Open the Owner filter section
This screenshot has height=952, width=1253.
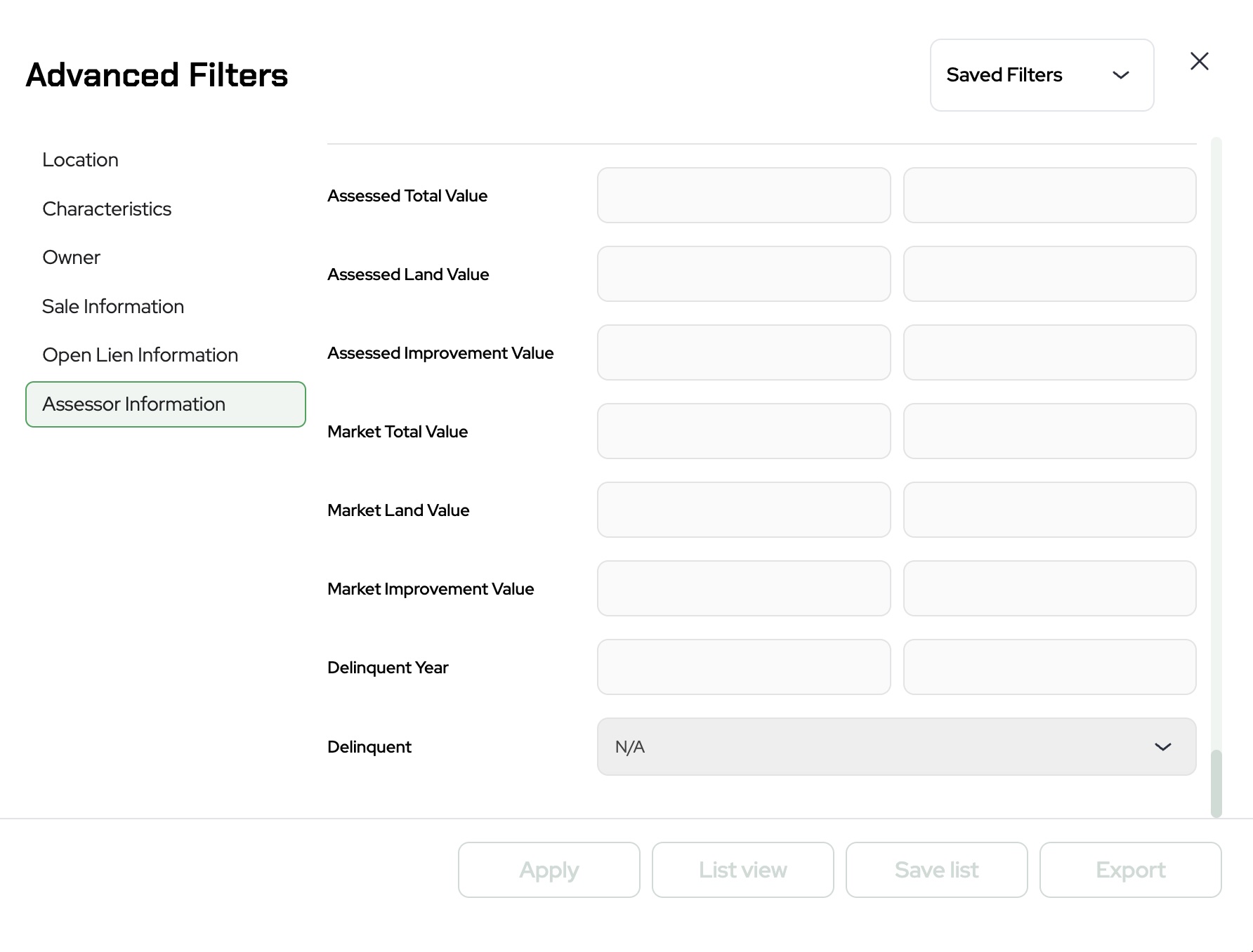[72, 258]
